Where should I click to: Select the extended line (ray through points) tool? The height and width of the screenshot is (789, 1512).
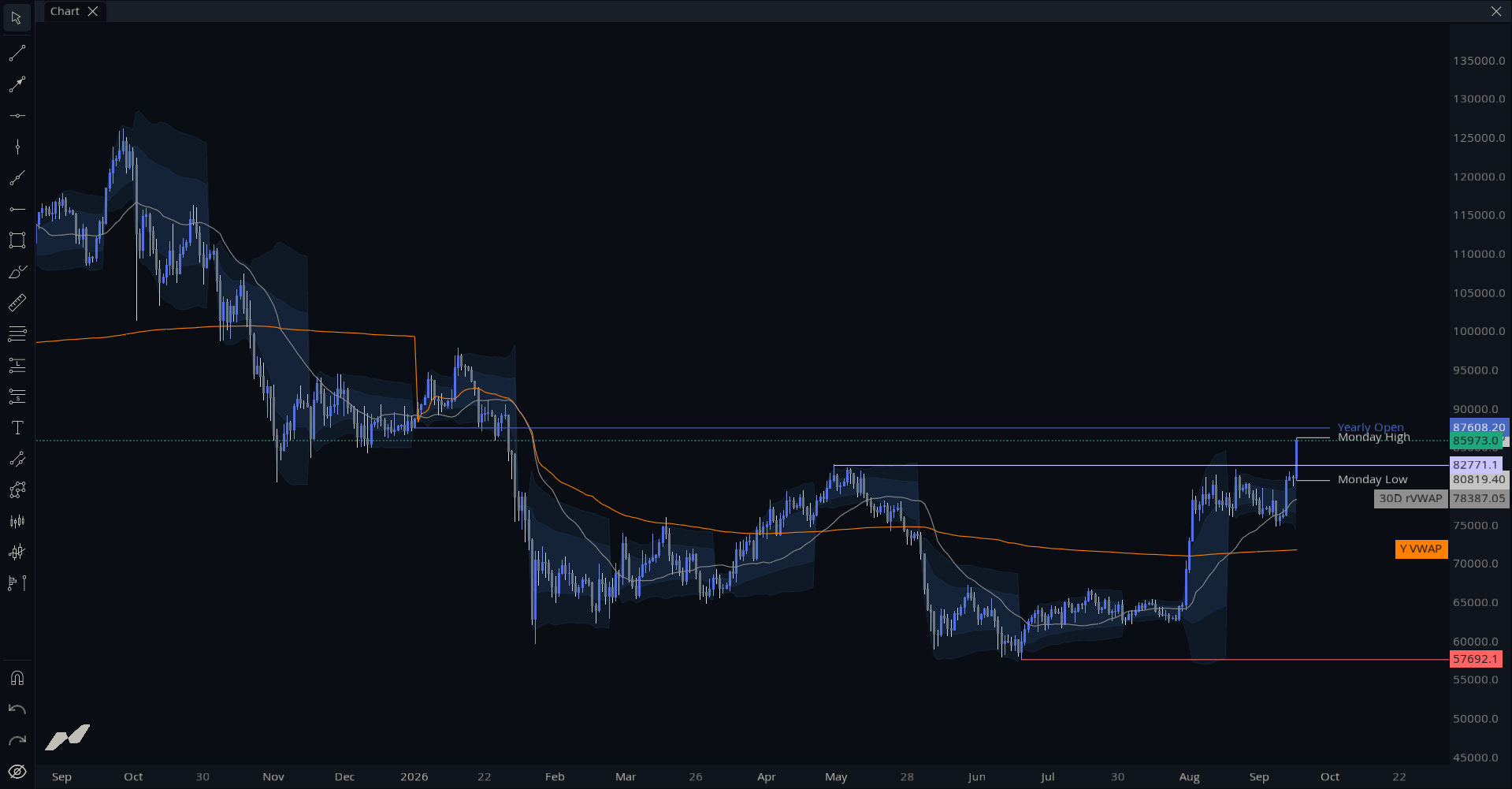[x=17, y=178]
